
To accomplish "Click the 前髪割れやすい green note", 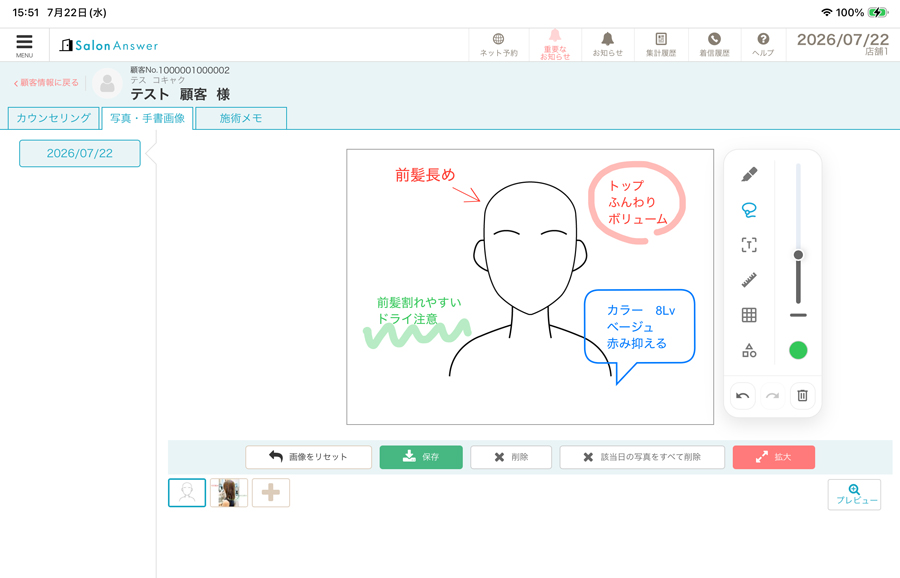I will 418,311.
